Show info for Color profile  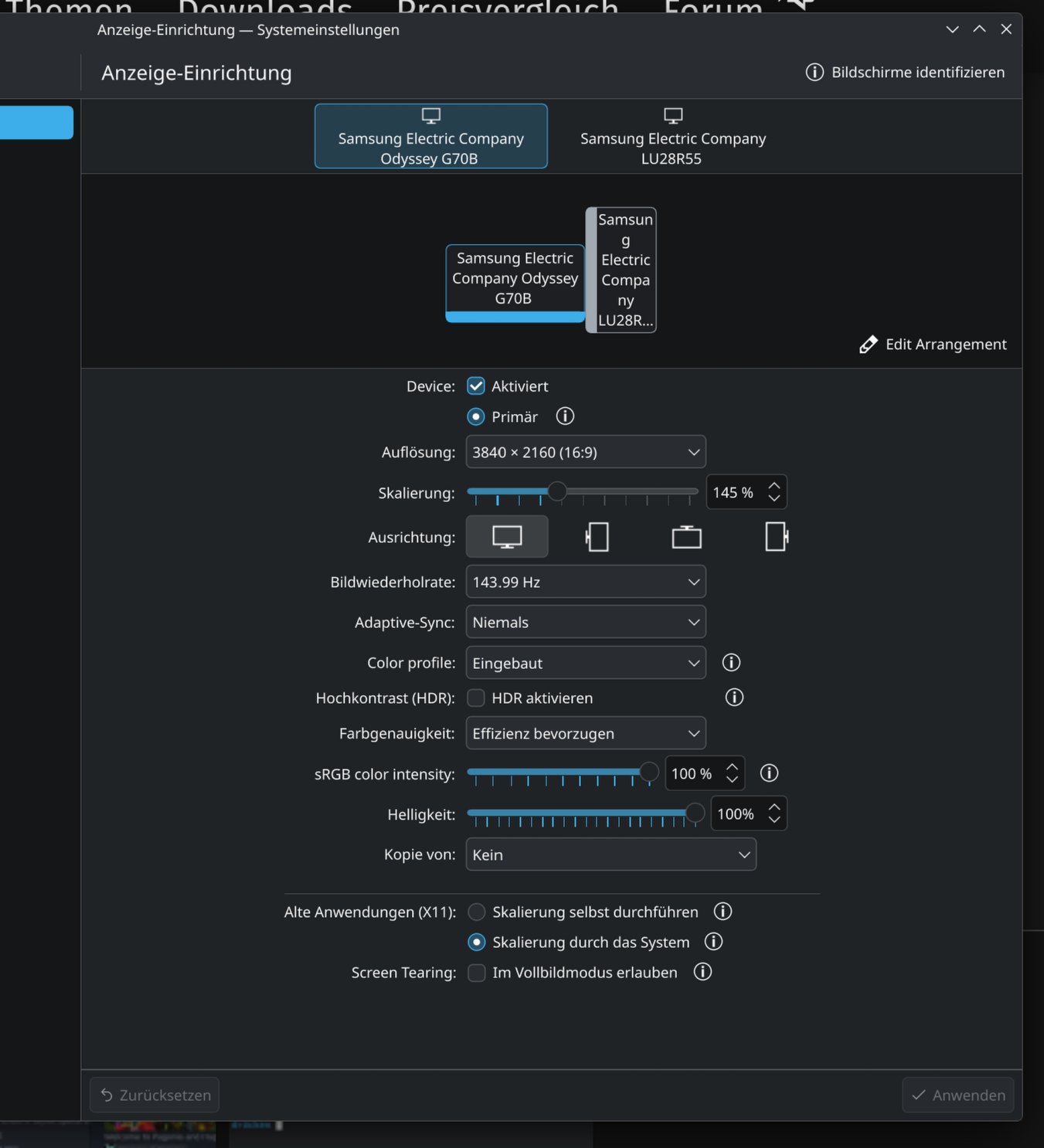pos(731,663)
